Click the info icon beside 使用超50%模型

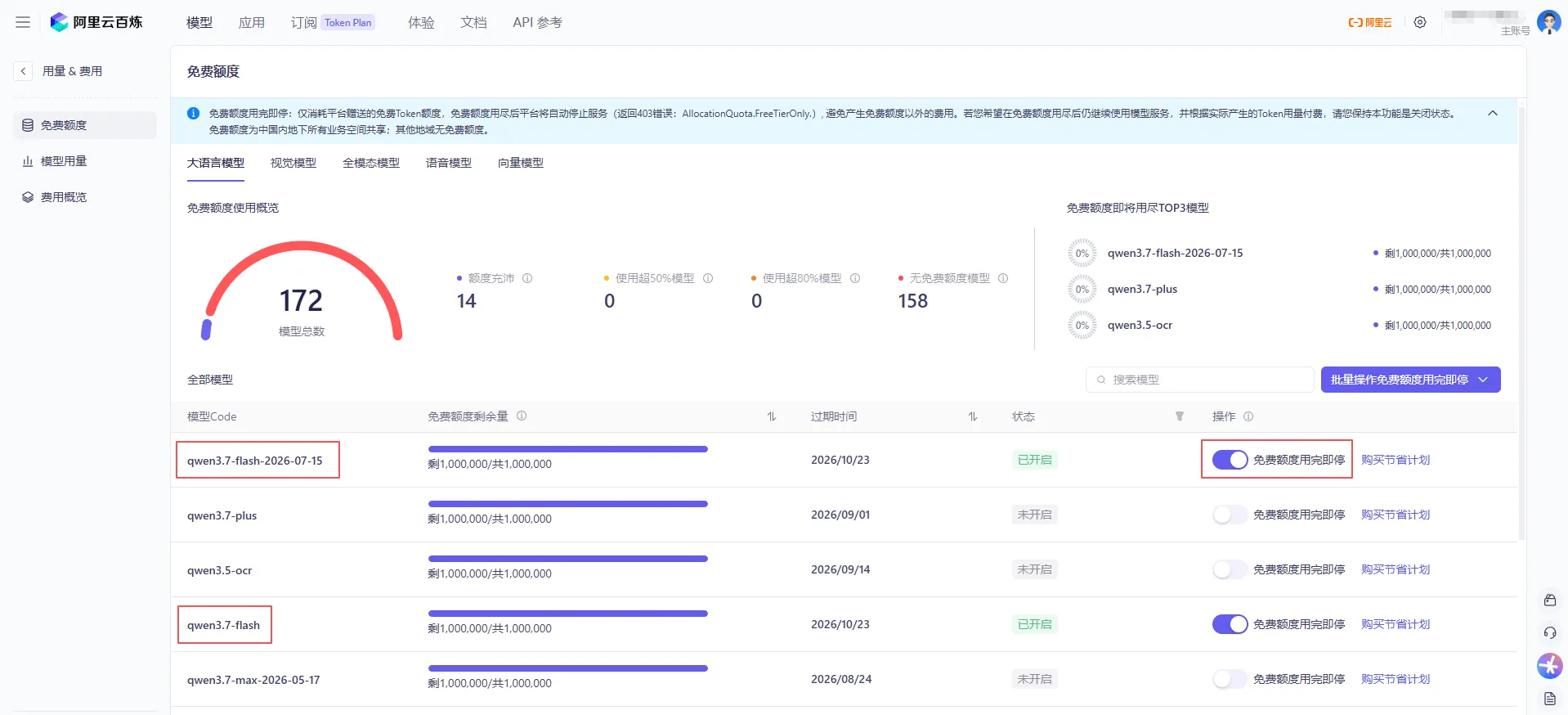[708, 278]
